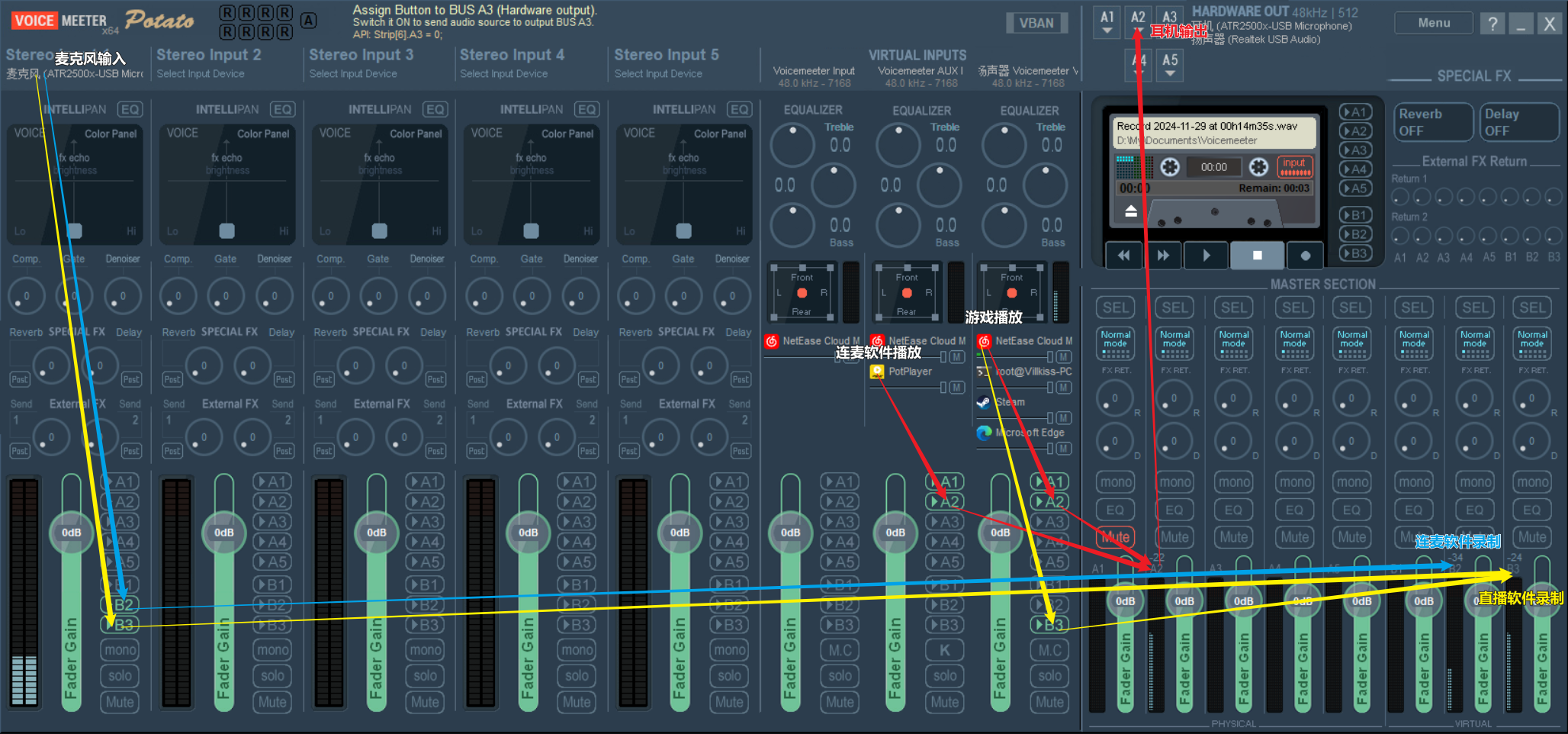Click the Post button under Stereo Input 2 Reverb
Image resolution: width=1568 pixels, height=734 pixels.
pos(172,379)
